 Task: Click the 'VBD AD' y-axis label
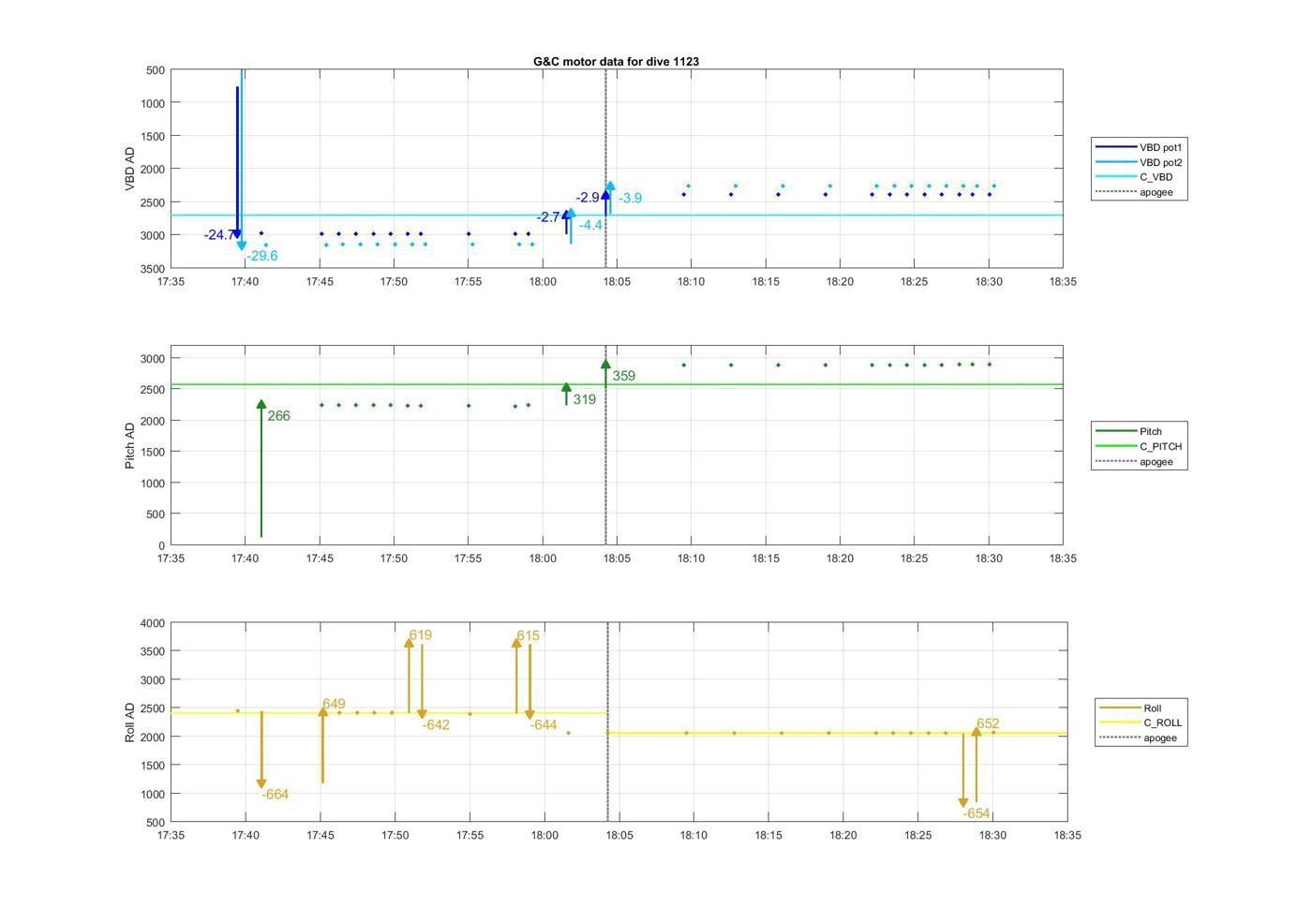pyautogui.click(x=129, y=169)
